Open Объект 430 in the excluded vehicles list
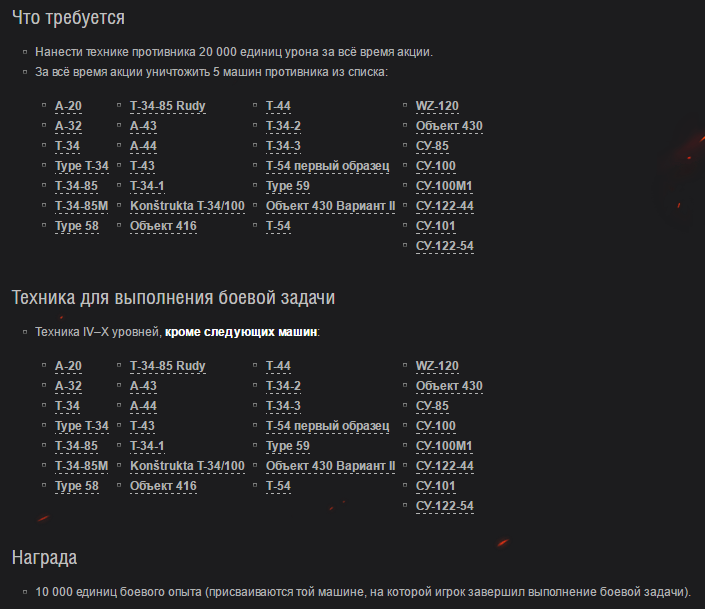The width and height of the screenshot is (705, 609). click(x=449, y=386)
